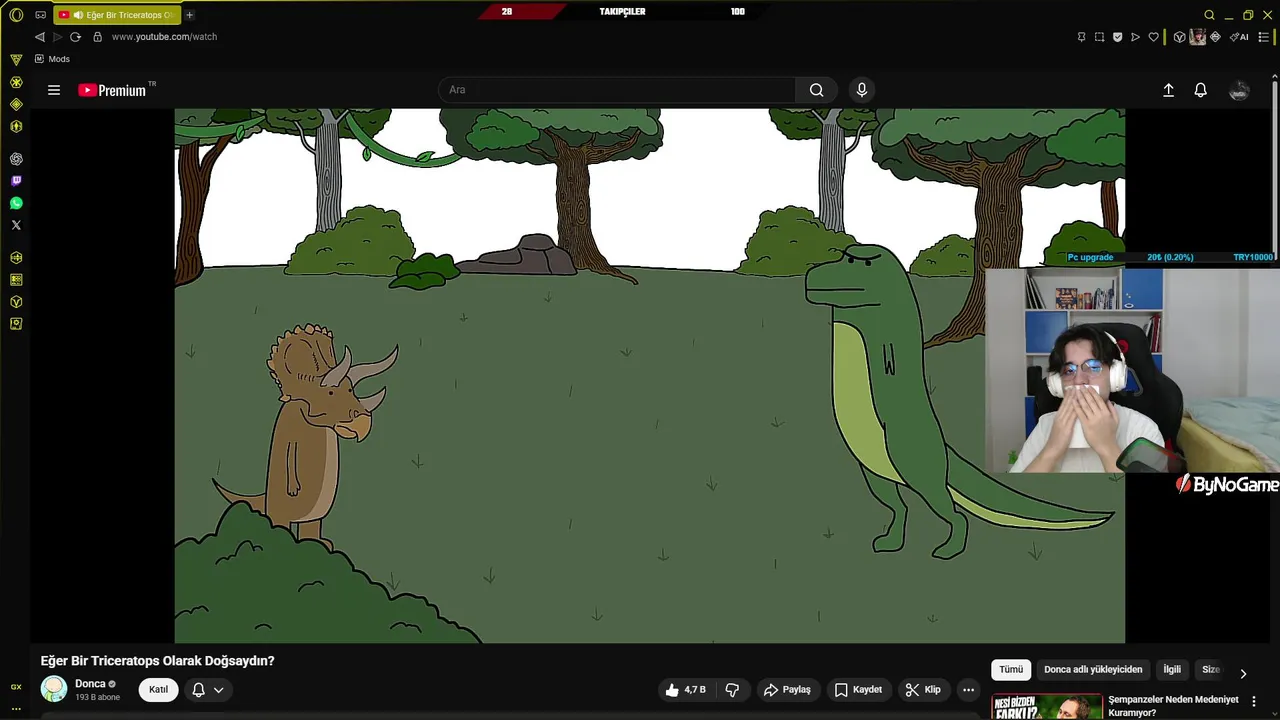This screenshot has width=1280, height=720.
Task: Like the video with the 4,7 B thumbs-up
Action: pos(686,690)
